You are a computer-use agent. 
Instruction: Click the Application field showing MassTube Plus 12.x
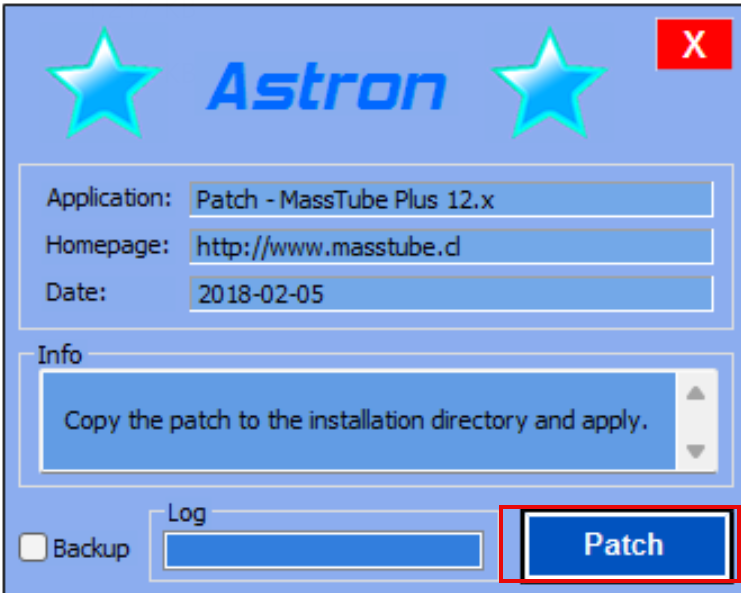[450, 199]
